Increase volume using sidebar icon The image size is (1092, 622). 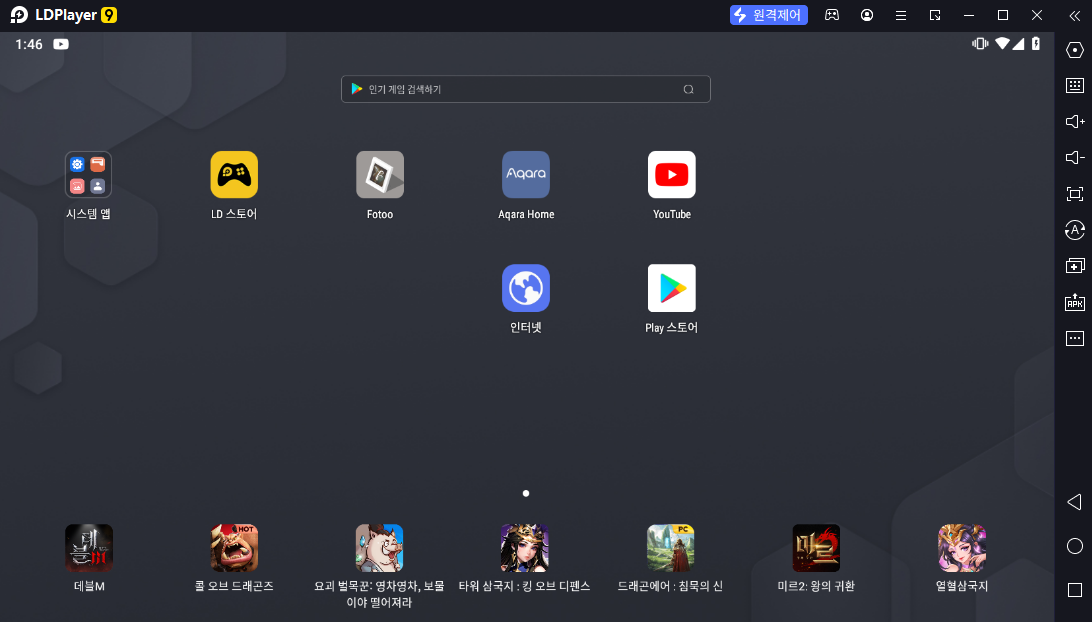pos(1075,121)
